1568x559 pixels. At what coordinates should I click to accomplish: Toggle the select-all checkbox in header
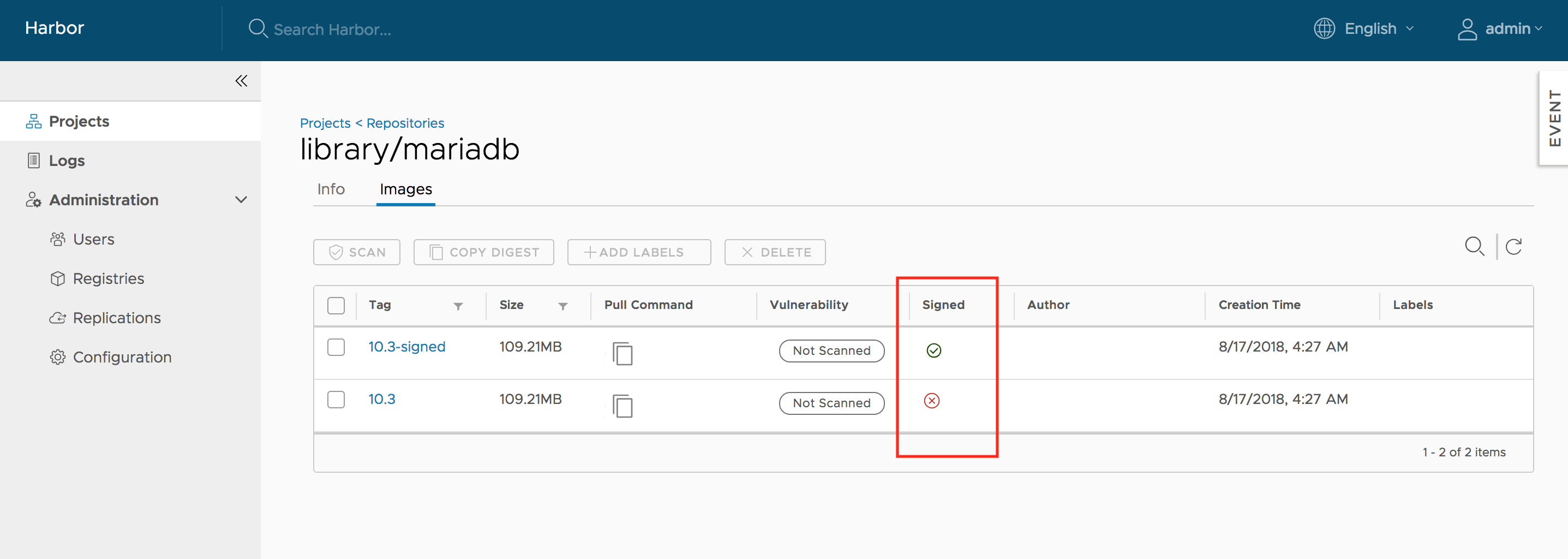tap(336, 305)
